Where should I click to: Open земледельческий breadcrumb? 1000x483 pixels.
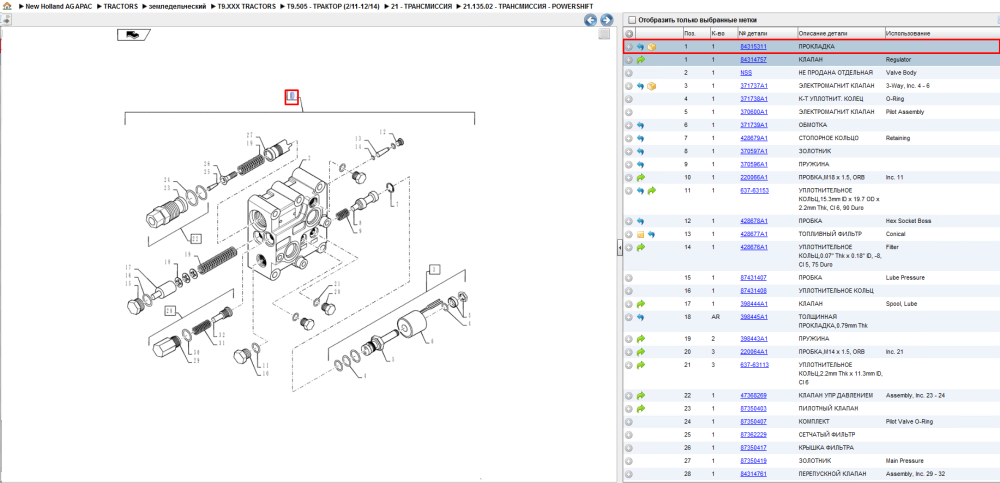(177, 6)
